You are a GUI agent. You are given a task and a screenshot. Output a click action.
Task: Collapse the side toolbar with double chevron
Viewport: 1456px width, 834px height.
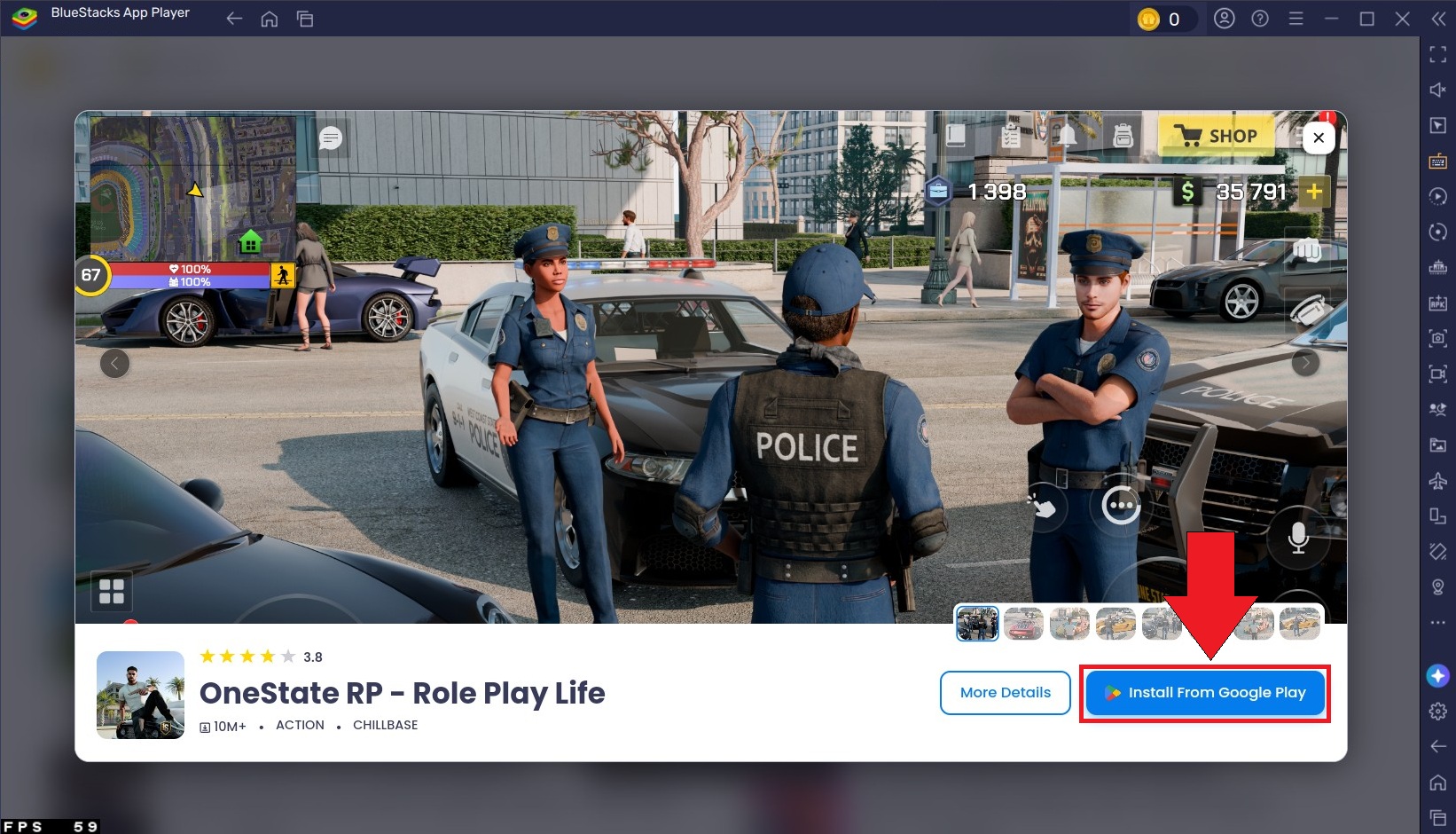[1438, 19]
